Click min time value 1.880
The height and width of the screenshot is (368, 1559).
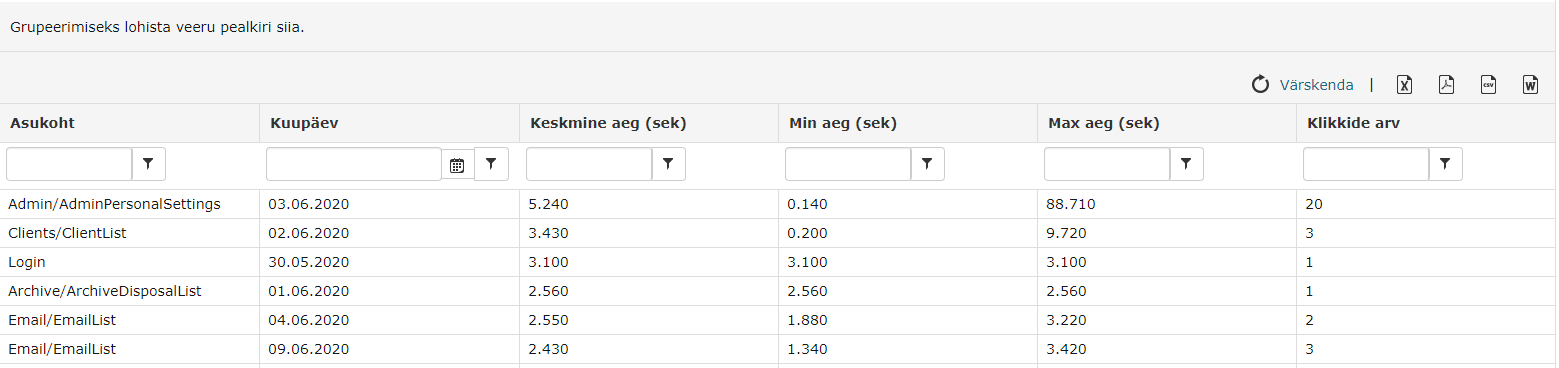click(807, 320)
